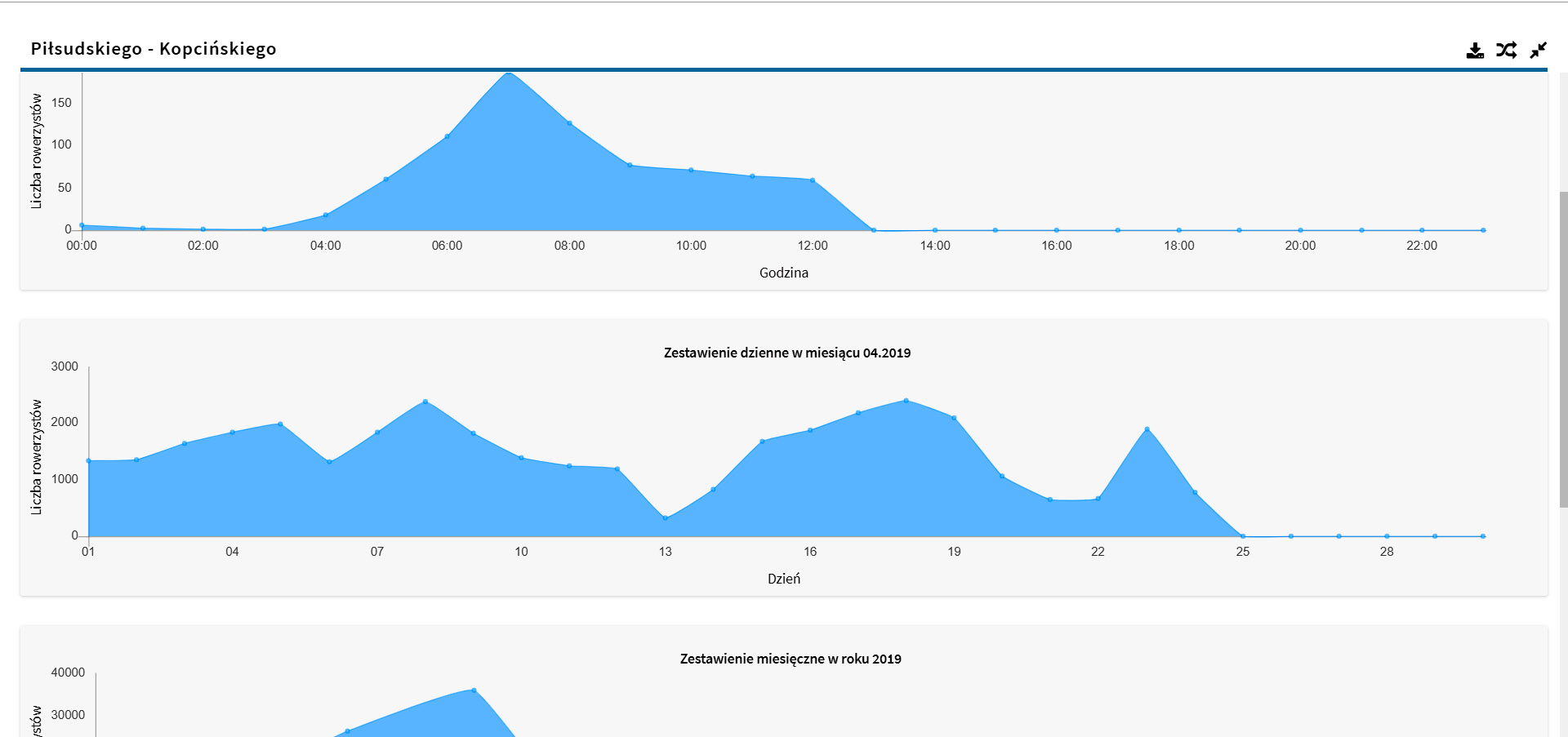Click the 18:00 axis label
Image resolution: width=1568 pixels, height=737 pixels.
pos(1179,246)
